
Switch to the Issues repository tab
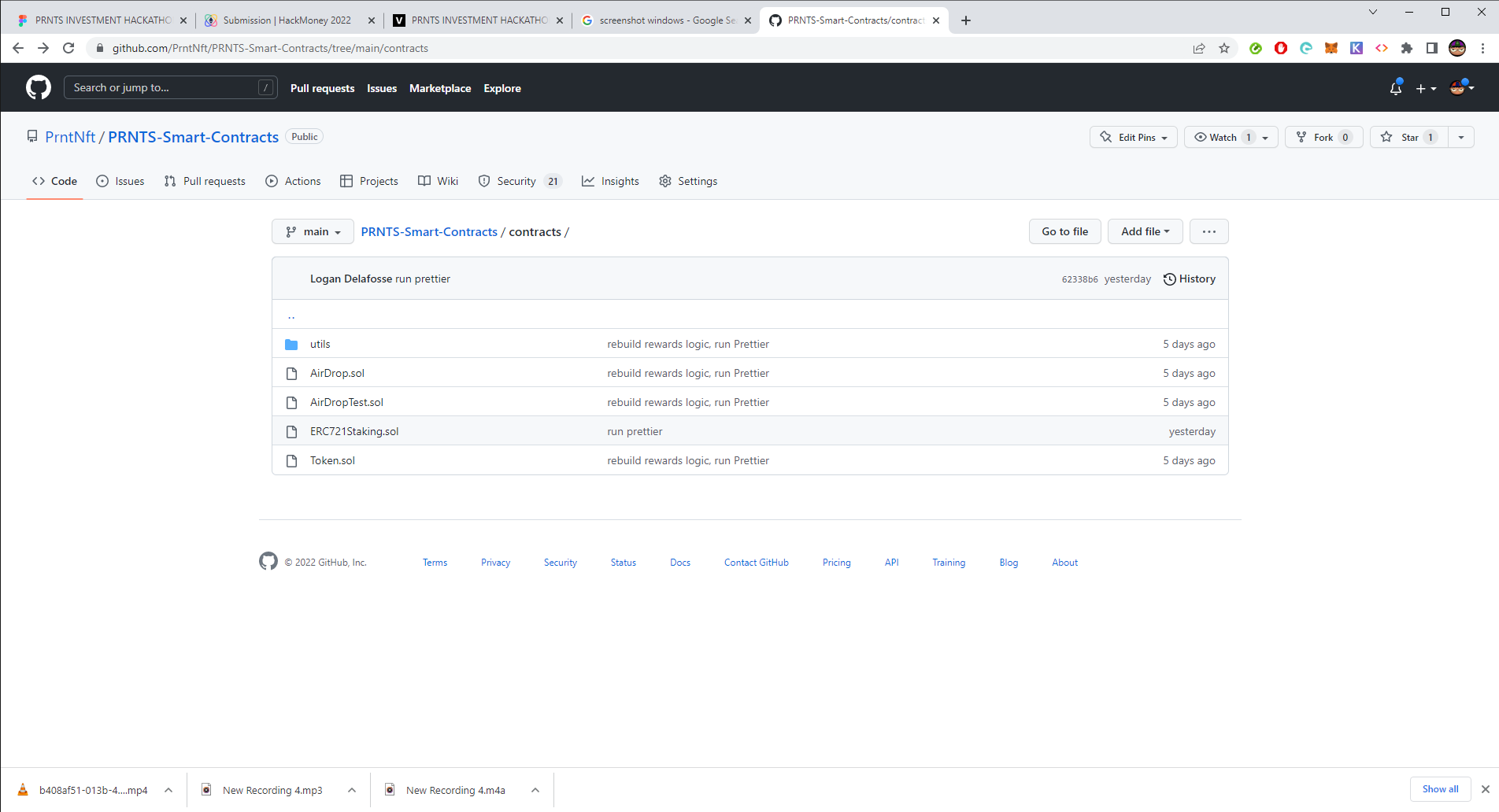[x=120, y=181]
